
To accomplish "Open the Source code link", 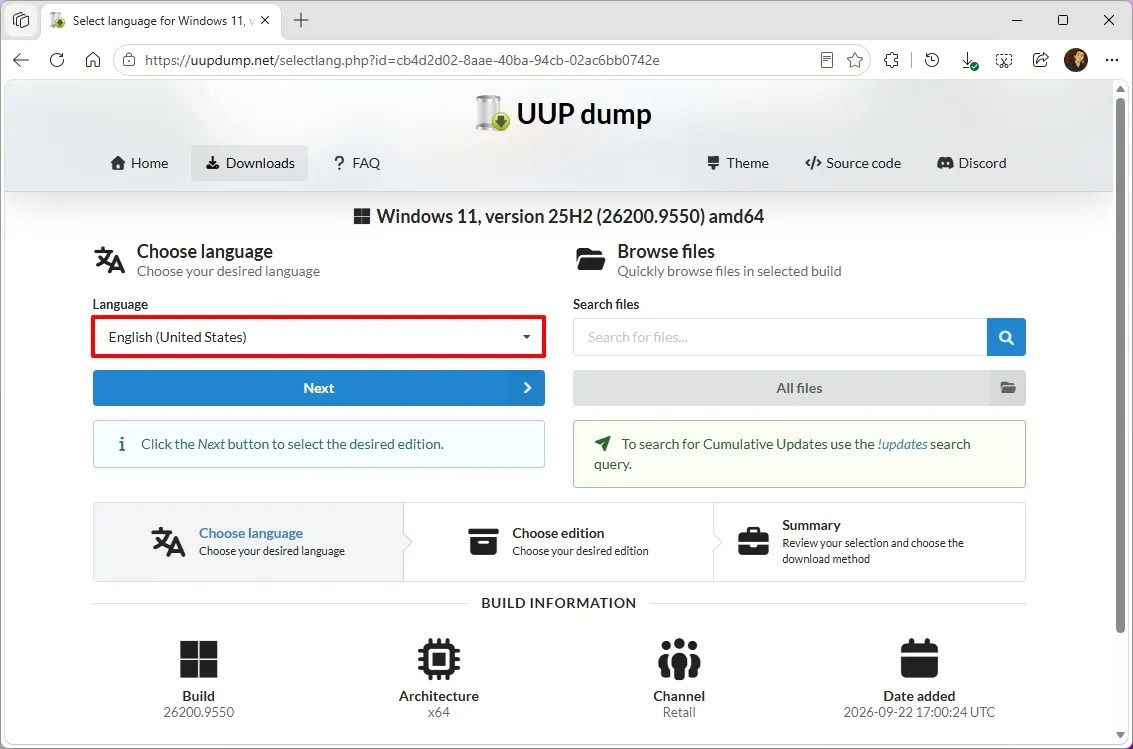I will tap(853, 163).
